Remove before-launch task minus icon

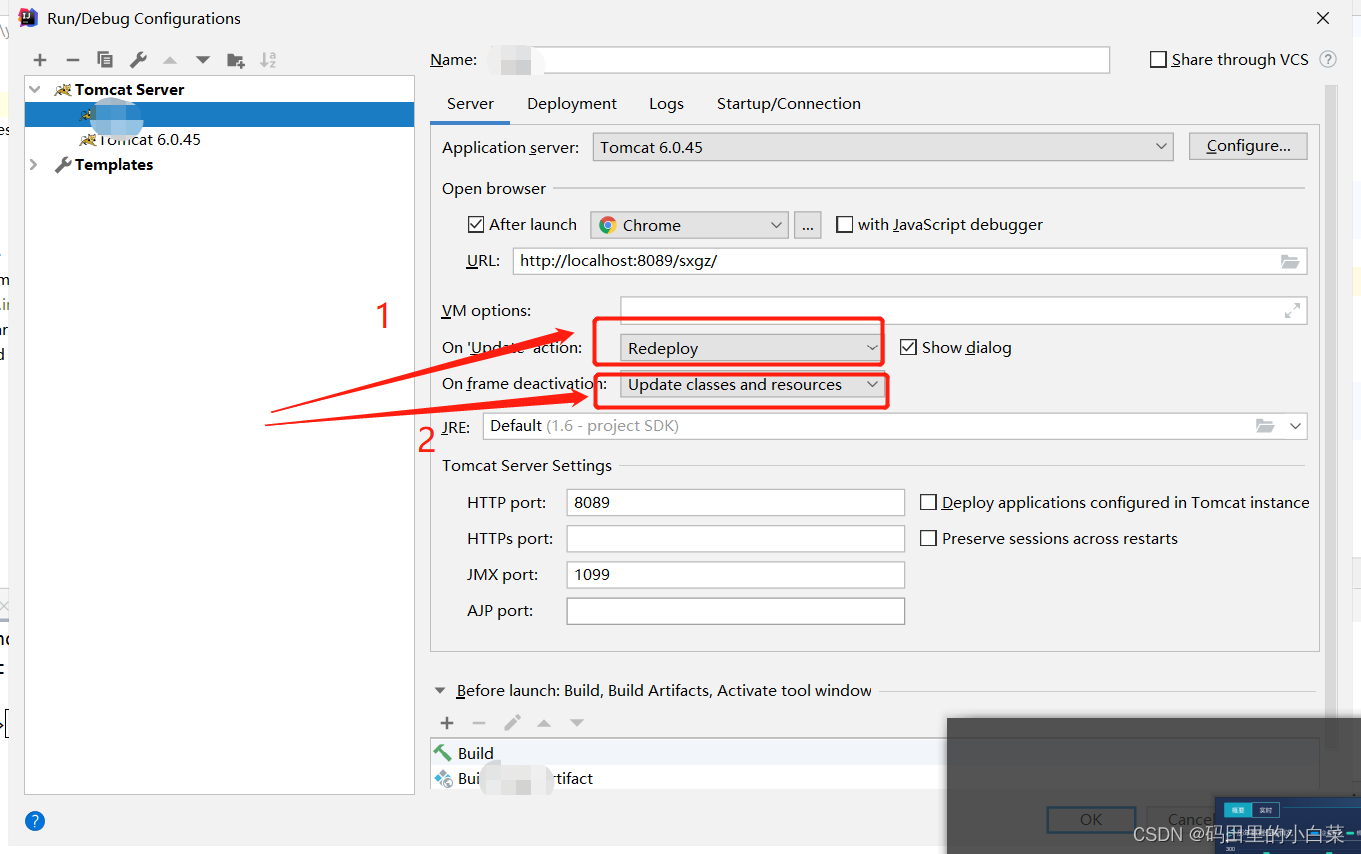coord(479,723)
